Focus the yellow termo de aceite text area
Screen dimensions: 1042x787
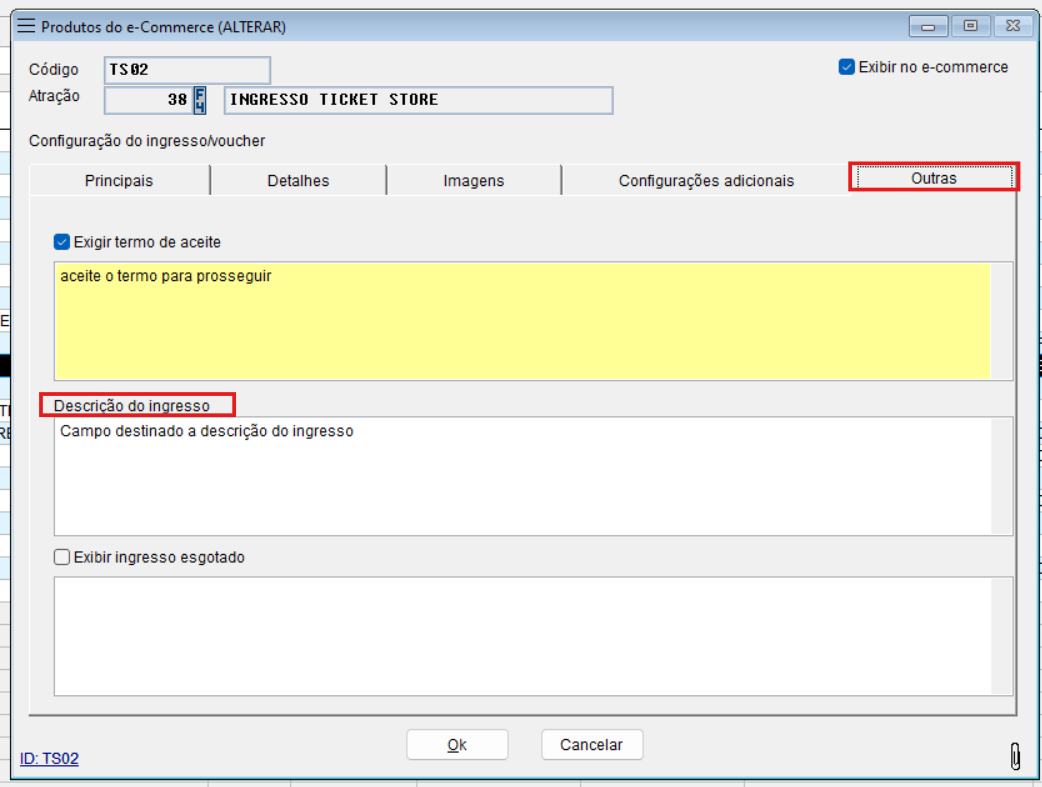(x=520, y=320)
